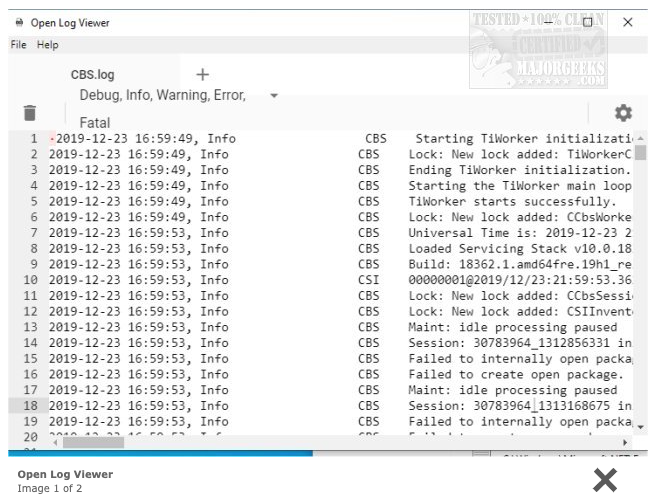Click the horizontal scrollbar right arrow
Screen dimensions: 656x504
[x=627, y=441]
